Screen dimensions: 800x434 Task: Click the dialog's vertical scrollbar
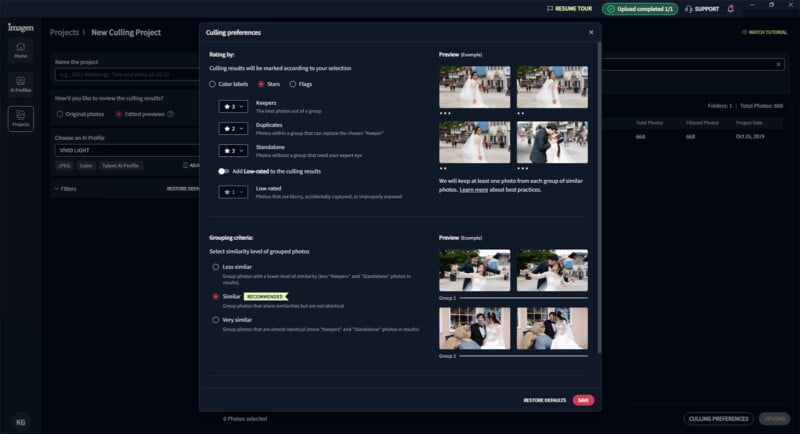pos(599,200)
